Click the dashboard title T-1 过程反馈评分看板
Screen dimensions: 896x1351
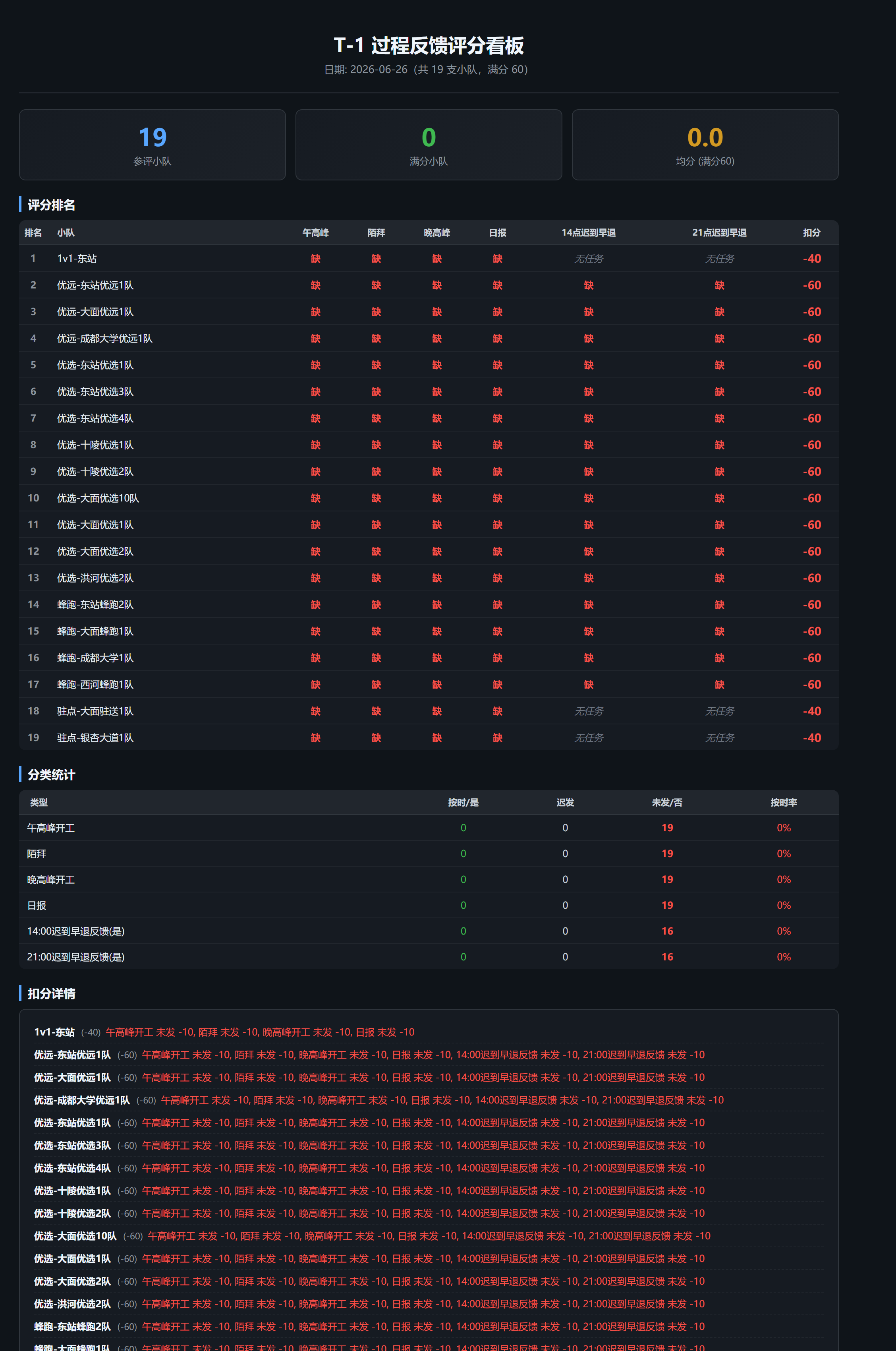coord(429,46)
